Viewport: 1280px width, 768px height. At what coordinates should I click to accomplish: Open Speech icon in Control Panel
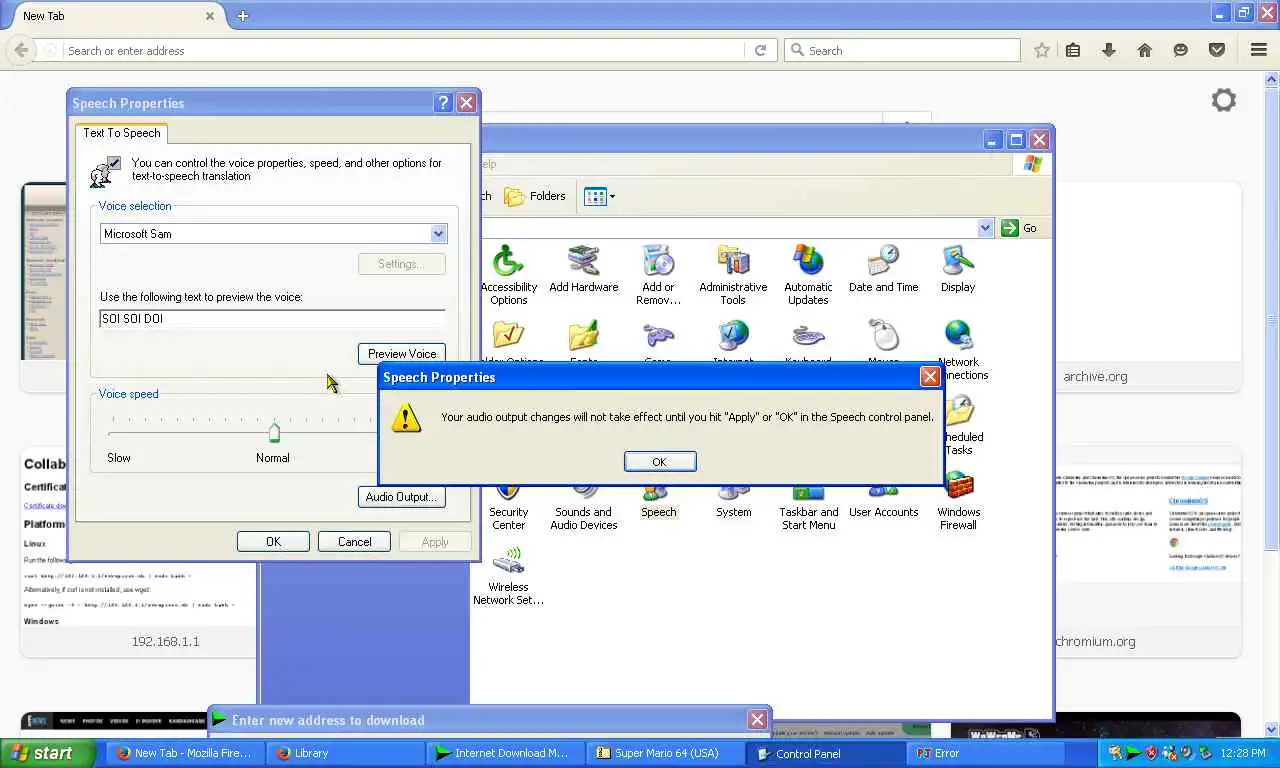tap(658, 500)
